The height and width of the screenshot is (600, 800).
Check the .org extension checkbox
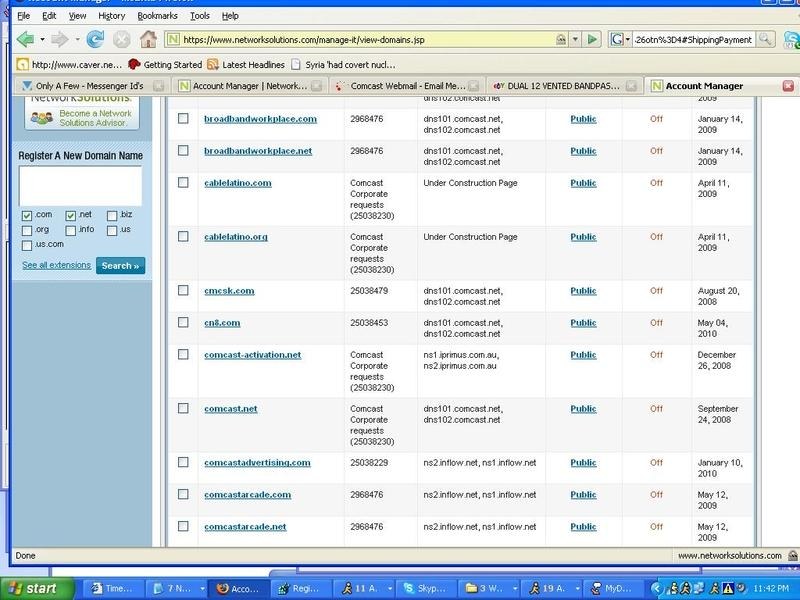tap(27, 230)
